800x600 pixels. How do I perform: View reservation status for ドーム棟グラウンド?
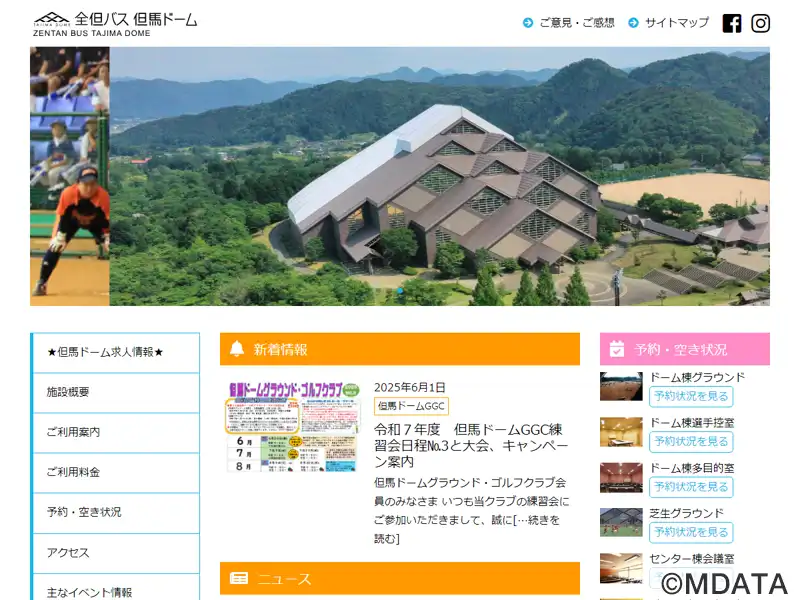pyautogui.click(x=691, y=396)
